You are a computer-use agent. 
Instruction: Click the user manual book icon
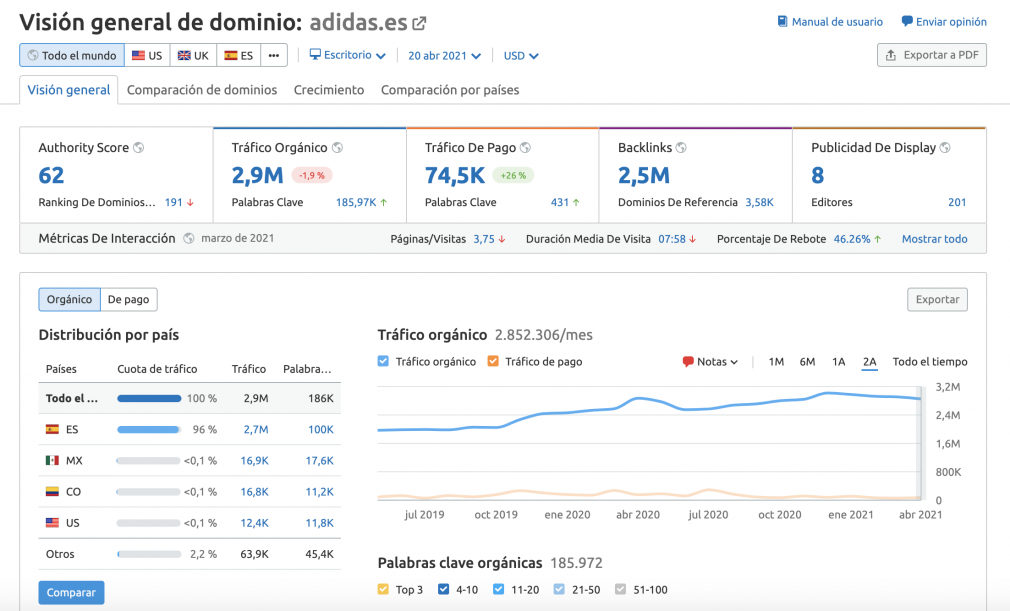[x=783, y=21]
